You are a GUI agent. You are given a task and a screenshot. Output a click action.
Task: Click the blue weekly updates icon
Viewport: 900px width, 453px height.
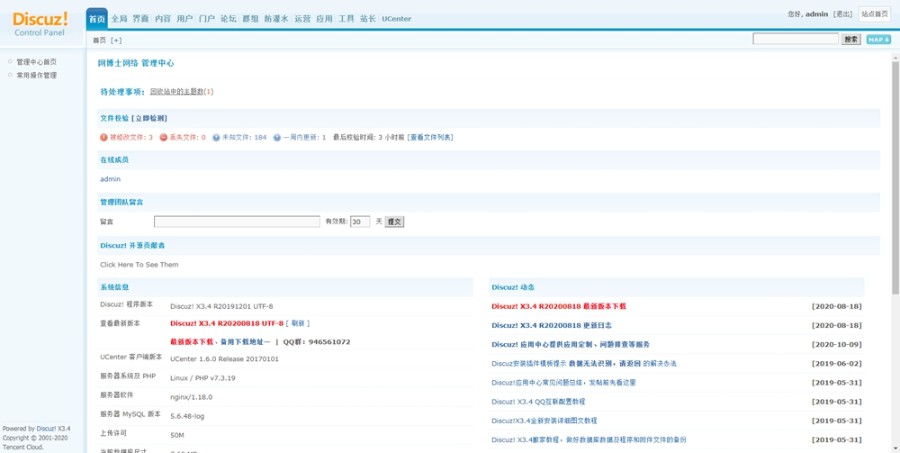click(x=277, y=137)
